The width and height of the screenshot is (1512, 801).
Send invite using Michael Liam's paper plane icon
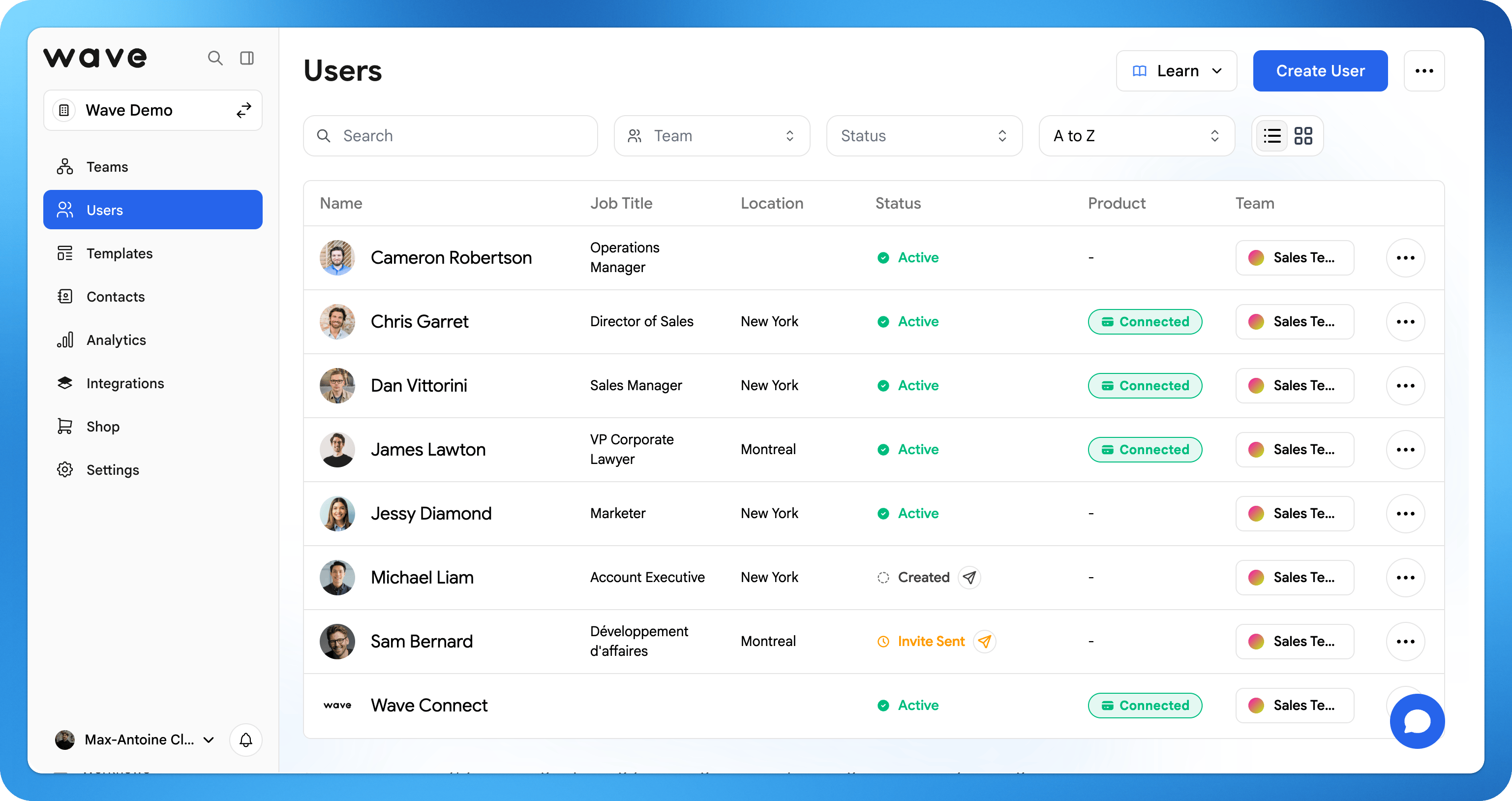969,577
